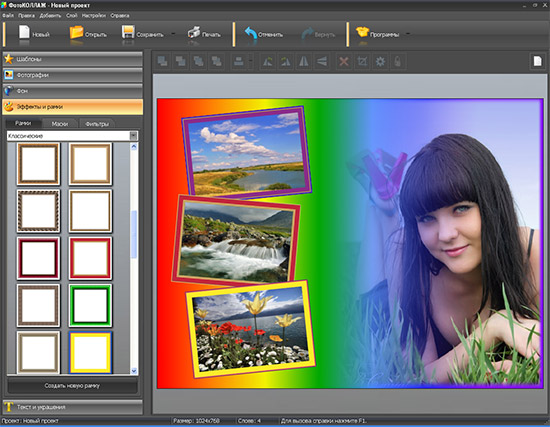Click the Печать printer icon

point(194,32)
